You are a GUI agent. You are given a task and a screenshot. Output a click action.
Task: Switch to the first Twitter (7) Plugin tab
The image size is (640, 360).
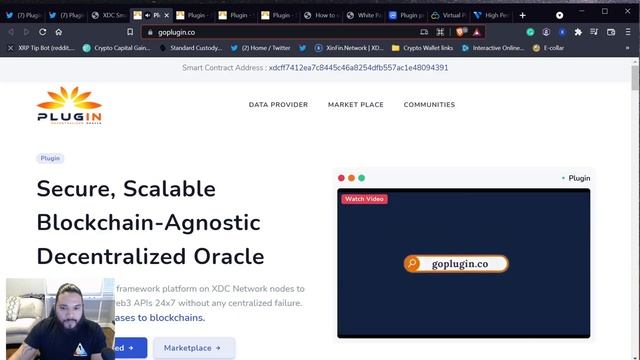[x=23, y=16]
